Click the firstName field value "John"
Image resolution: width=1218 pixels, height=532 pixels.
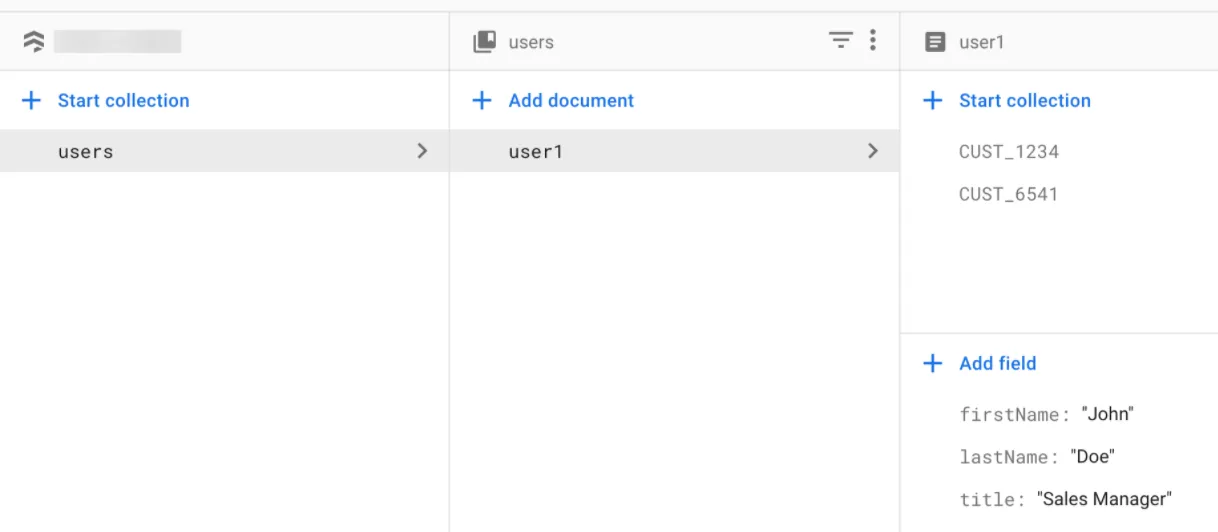pyautogui.click(x=1107, y=414)
